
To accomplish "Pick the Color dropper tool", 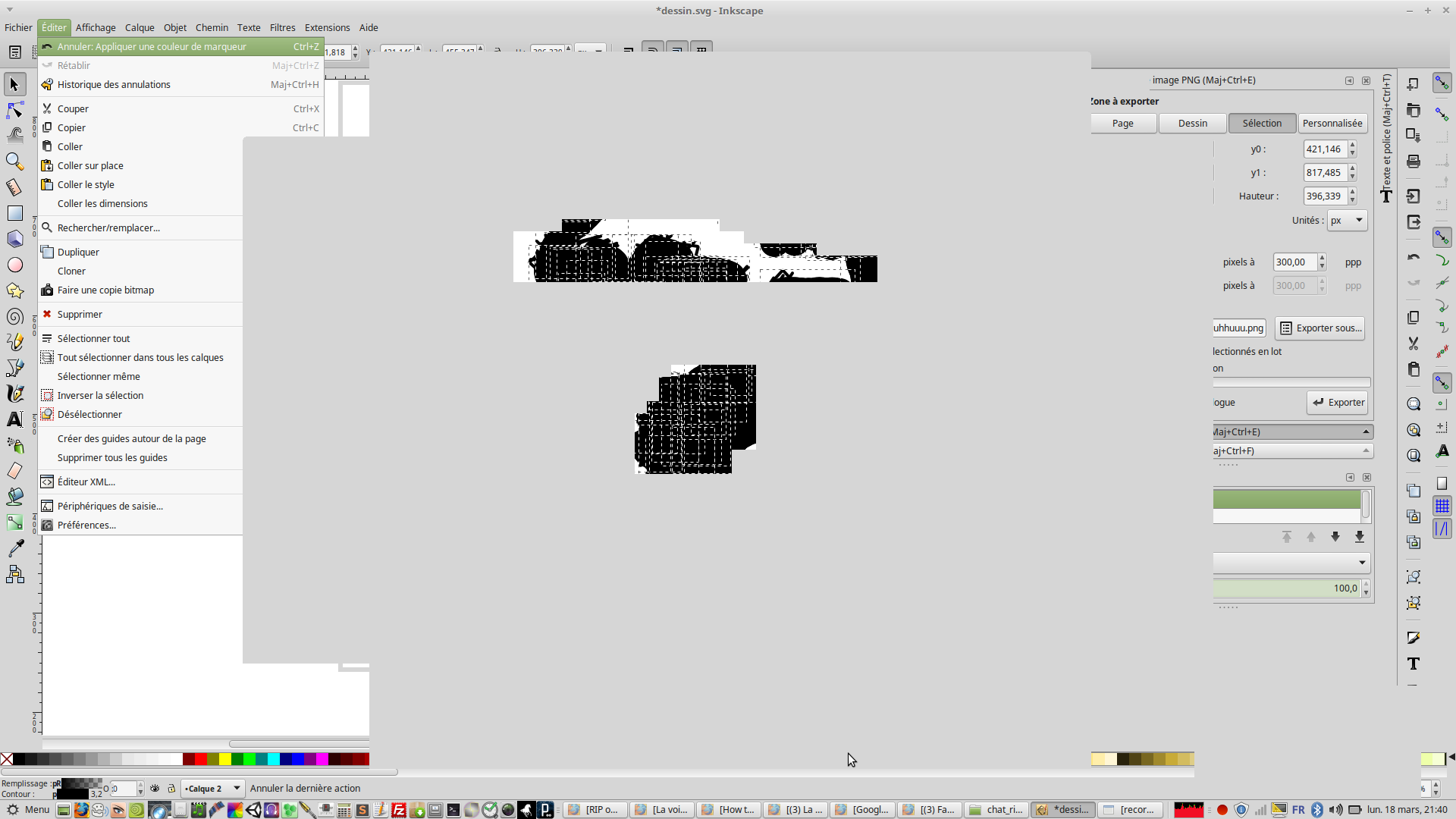I will tap(14, 548).
